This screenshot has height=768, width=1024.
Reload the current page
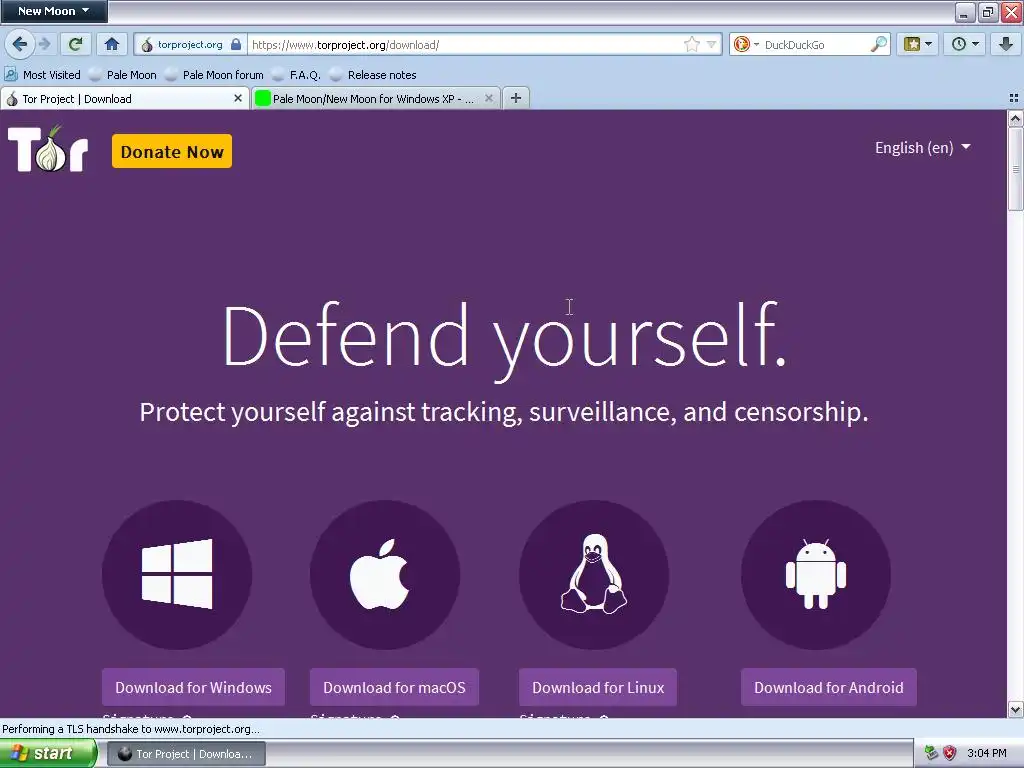tap(76, 44)
